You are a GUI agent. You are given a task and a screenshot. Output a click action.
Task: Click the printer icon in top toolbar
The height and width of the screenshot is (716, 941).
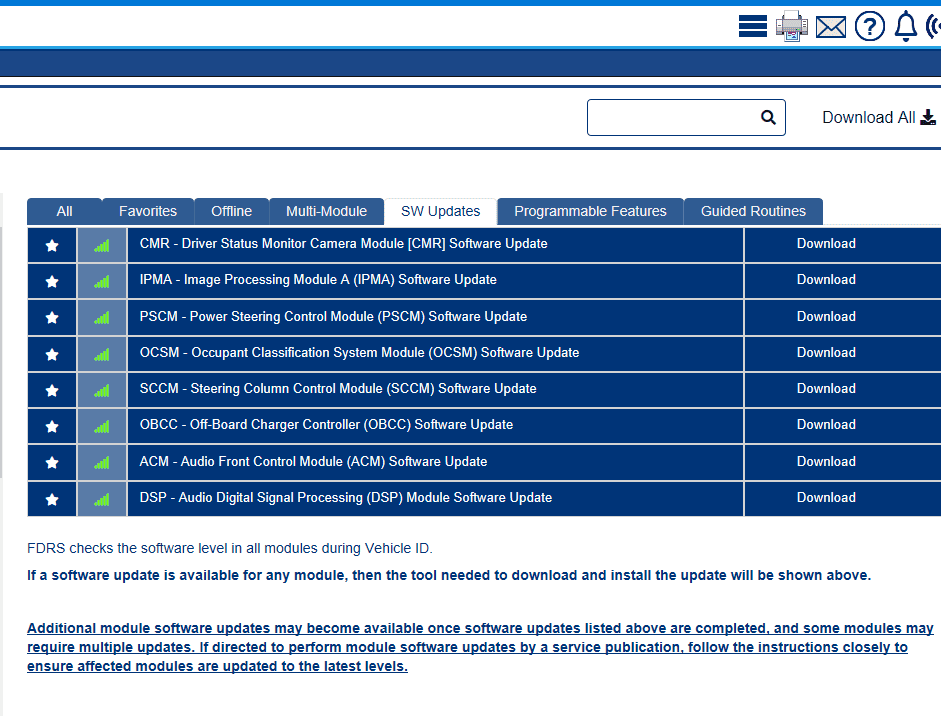(x=791, y=26)
